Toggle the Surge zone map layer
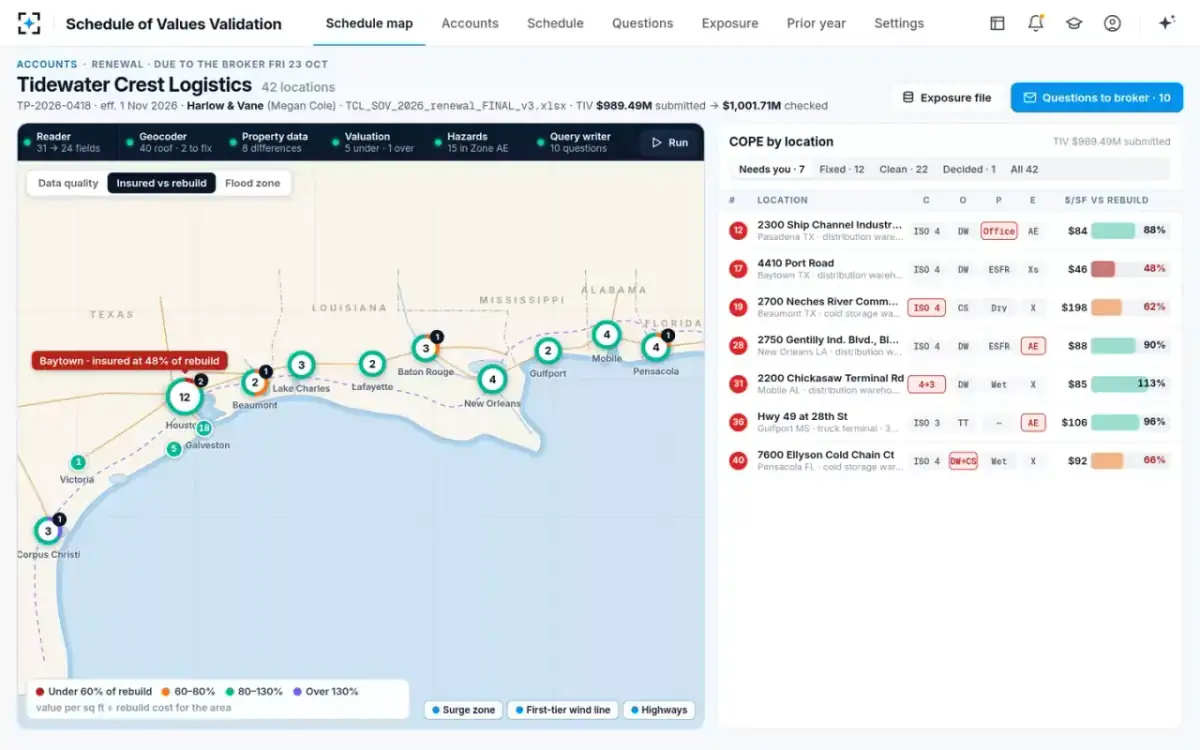Screen dimensions: 1200x750 coord(463,710)
